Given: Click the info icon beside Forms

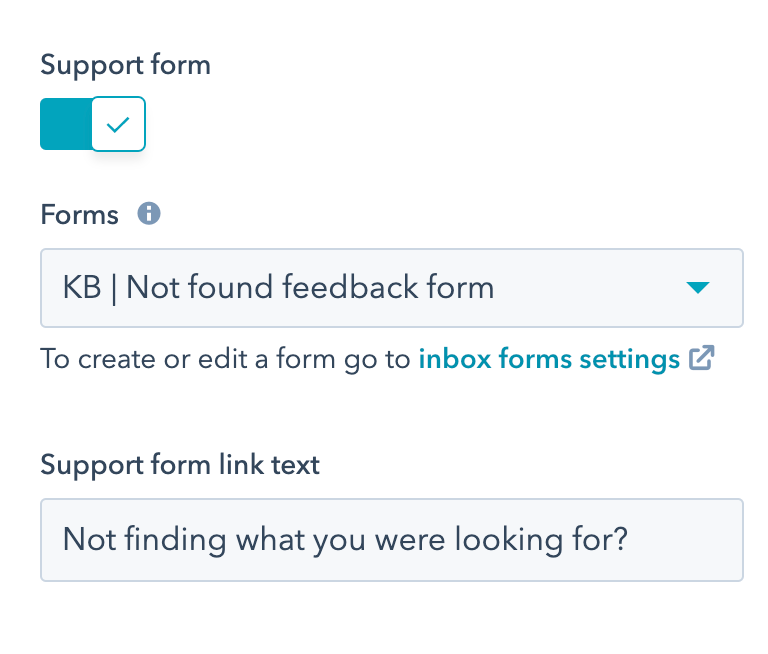Looking at the screenshot, I should (x=149, y=213).
